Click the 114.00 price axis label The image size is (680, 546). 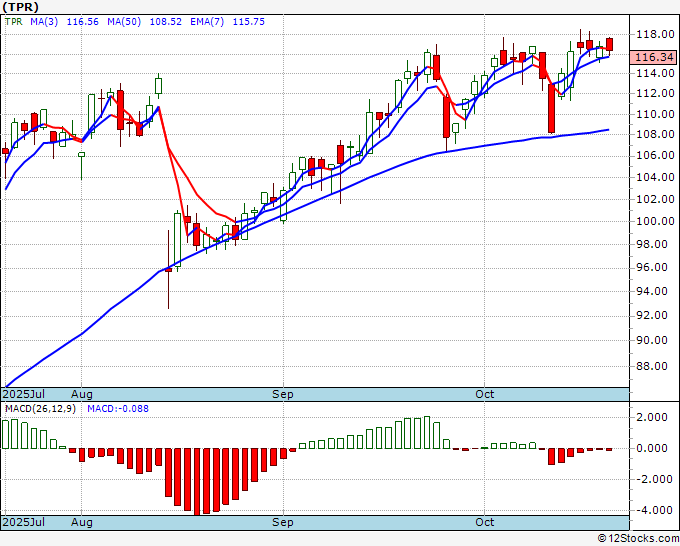(655, 73)
